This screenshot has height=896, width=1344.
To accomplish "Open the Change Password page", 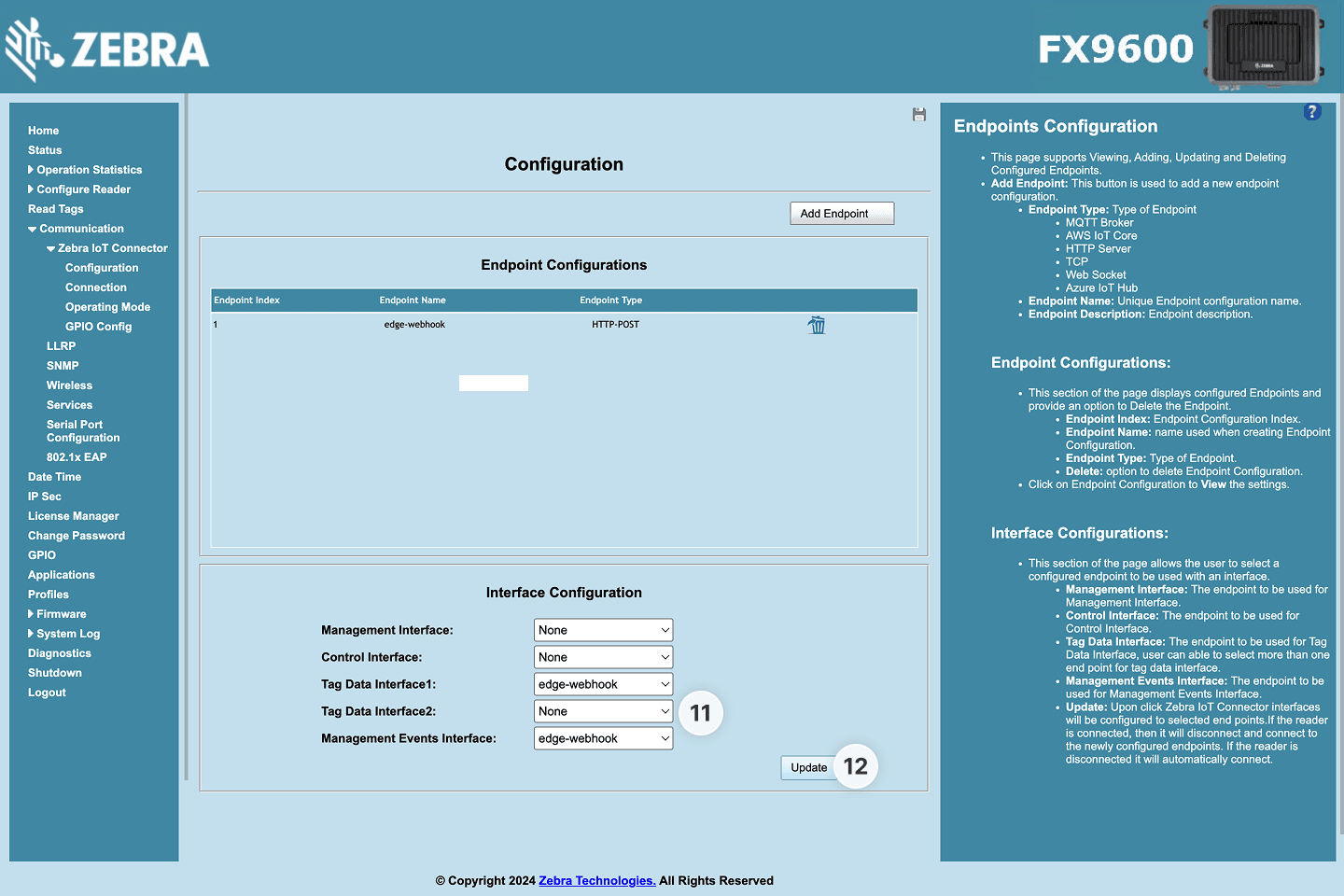I will pyautogui.click(x=77, y=536).
